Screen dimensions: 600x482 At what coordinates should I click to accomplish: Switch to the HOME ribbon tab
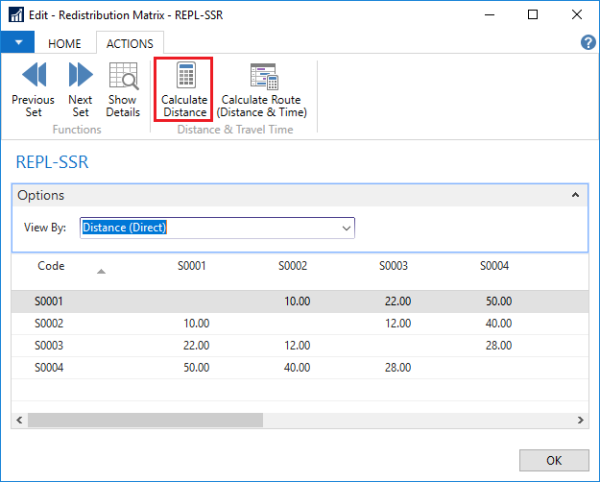click(65, 44)
